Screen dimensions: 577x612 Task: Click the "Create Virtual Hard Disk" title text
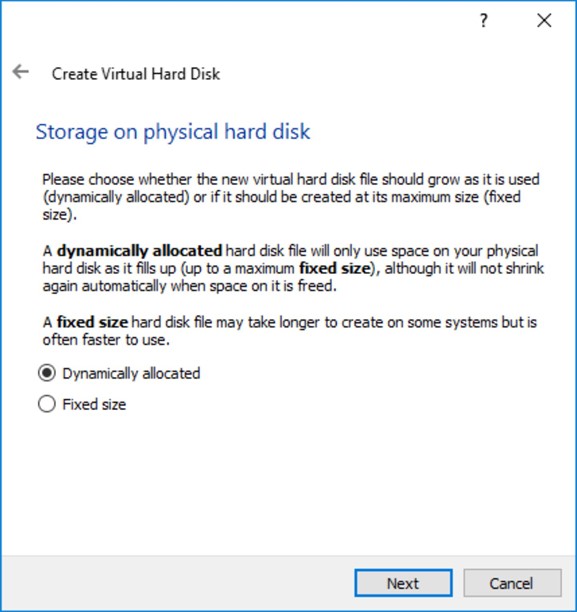[136, 74]
